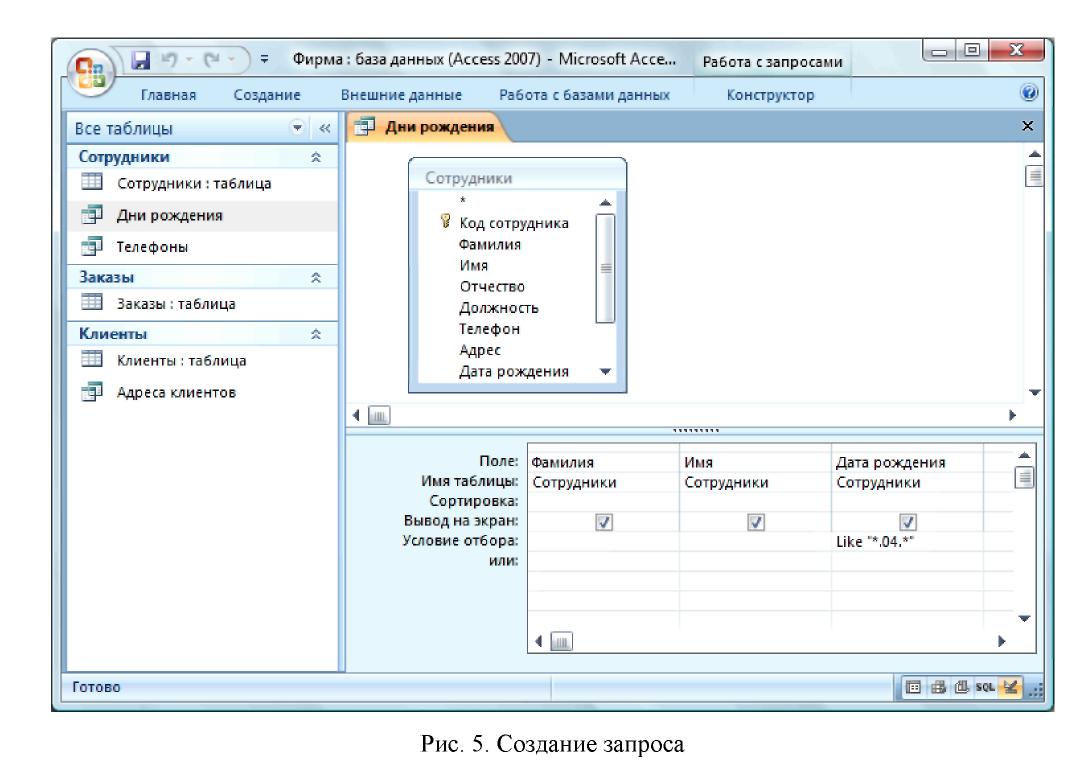Image resolution: width=1079 pixels, height=775 pixels.
Task: Click the Заказы : таблица table icon
Action: point(92,302)
